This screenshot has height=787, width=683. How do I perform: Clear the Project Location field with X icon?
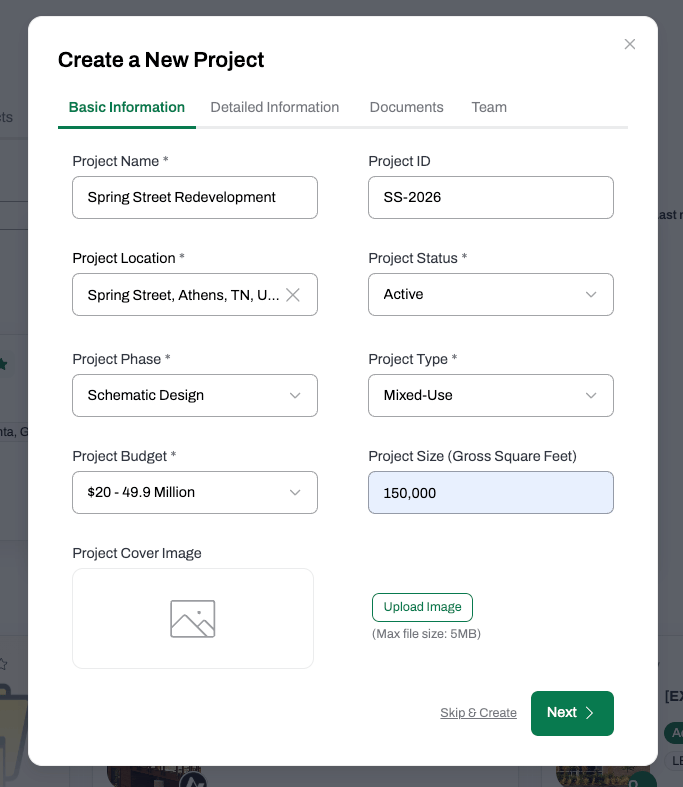click(x=293, y=295)
